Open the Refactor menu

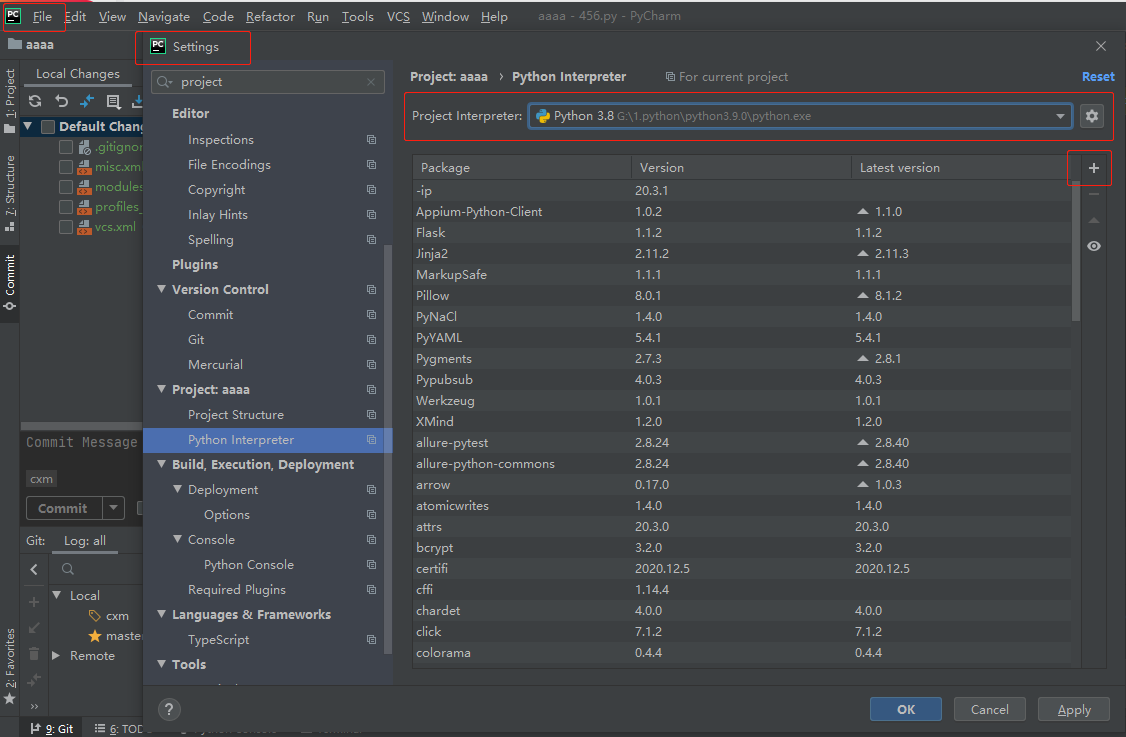270,17
